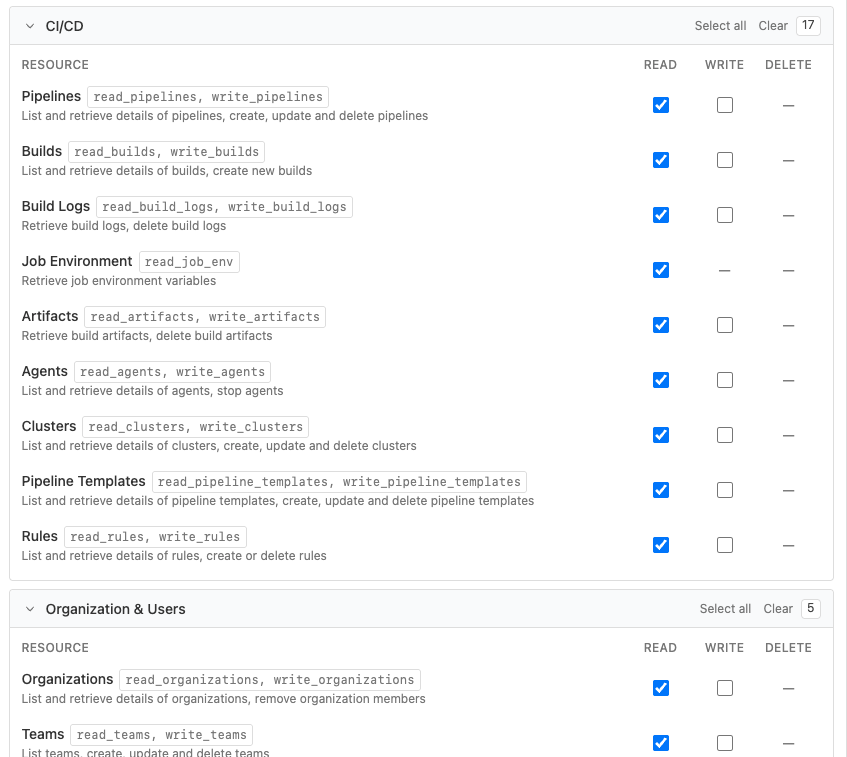Click the CI/CD section title

coord(64,26)
